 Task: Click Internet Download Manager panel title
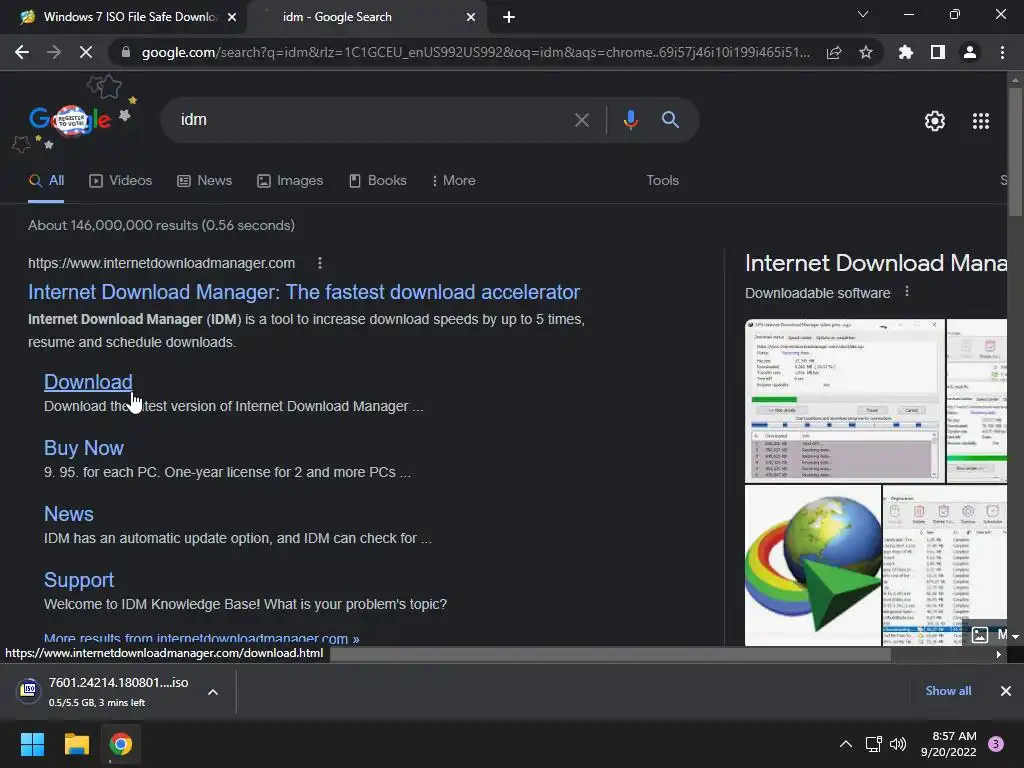(876, 263)
